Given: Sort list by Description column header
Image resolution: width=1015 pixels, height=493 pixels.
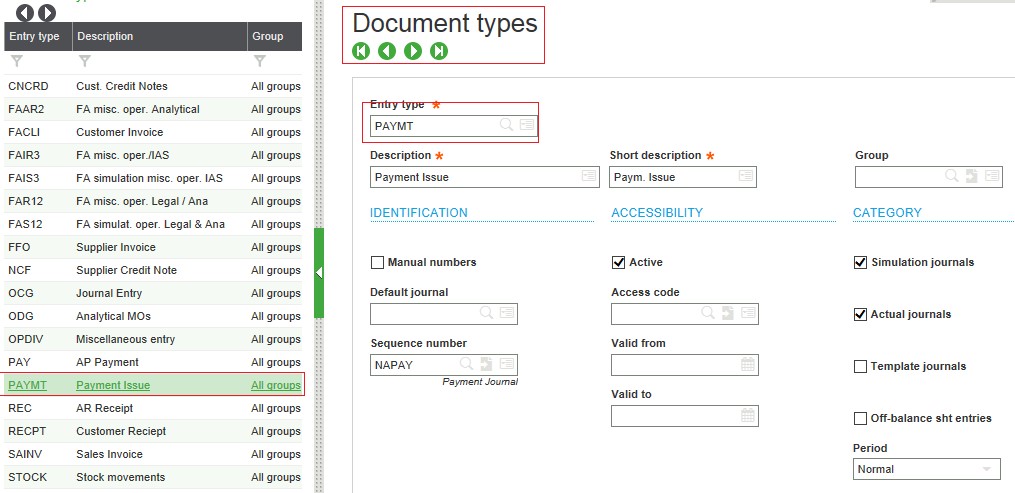Looking at the screenshot, I should pos(105,37).
